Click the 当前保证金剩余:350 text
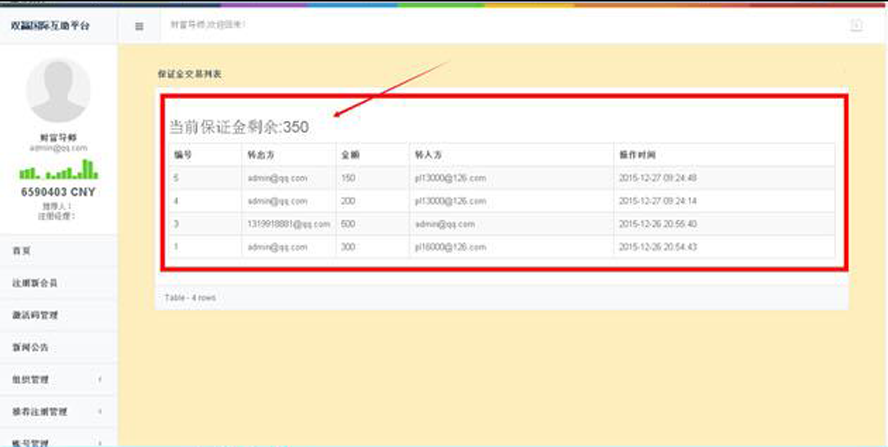 (x=239, y=127)
